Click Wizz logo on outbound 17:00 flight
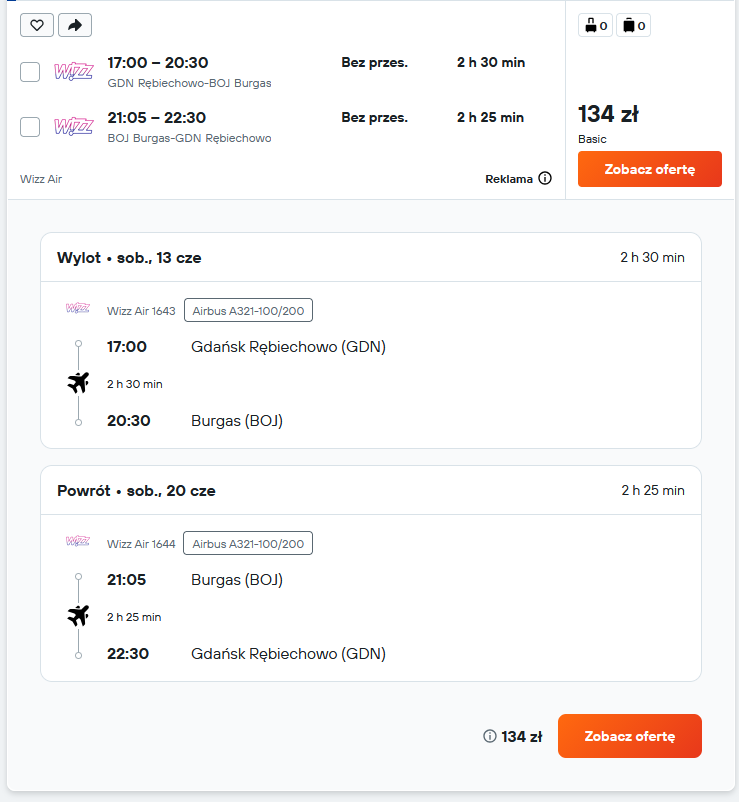The height and width of the screenshot is (802, 739). click(x=74, y=71)
